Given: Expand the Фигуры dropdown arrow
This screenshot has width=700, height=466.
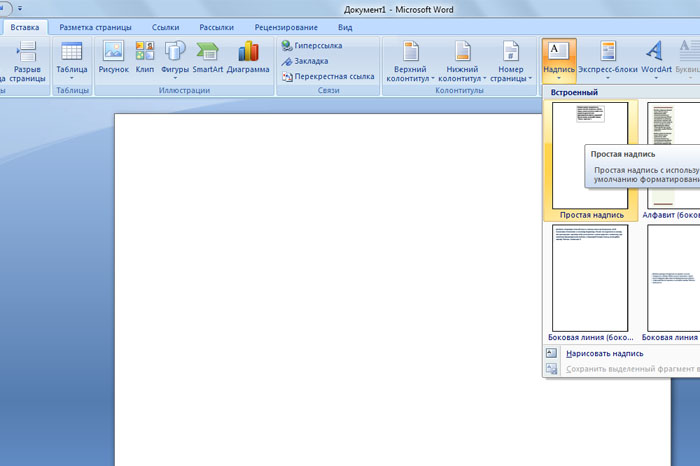Looking at the screenshot, I should point(175,78).
